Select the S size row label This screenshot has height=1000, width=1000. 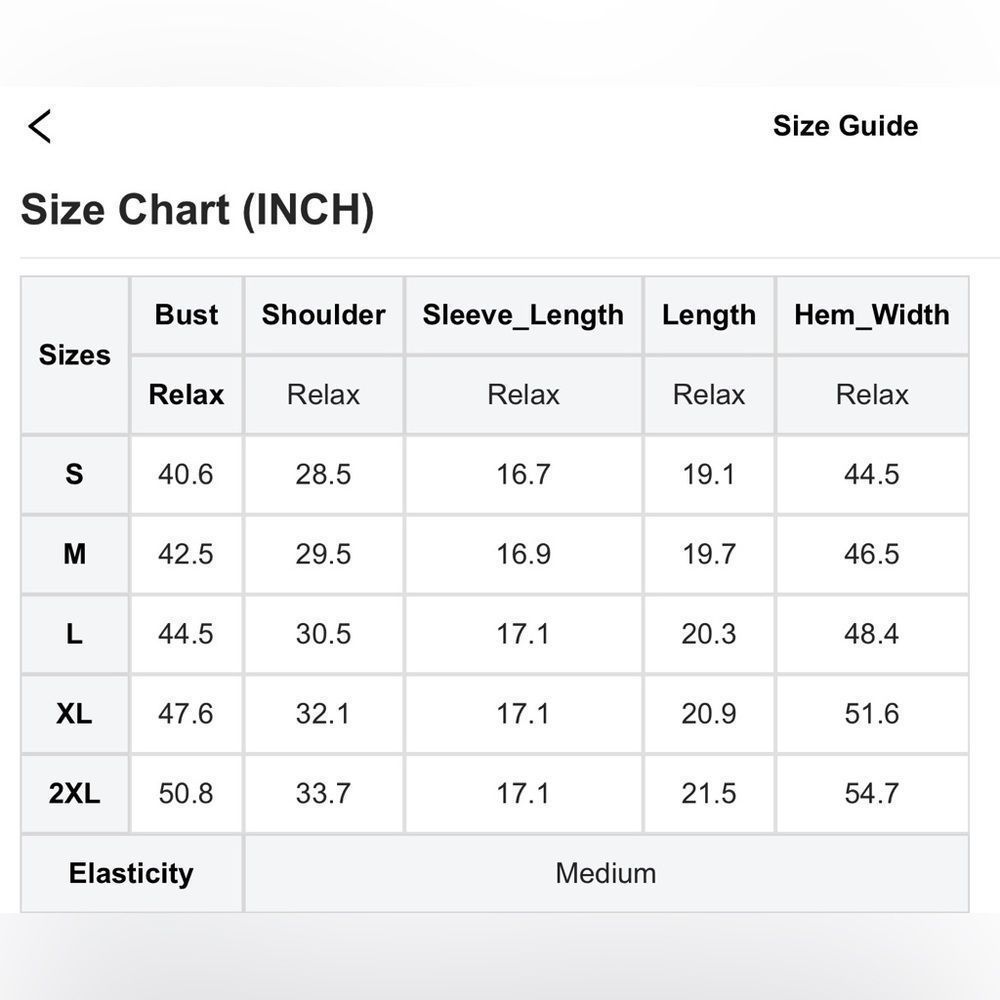(75, 474)
